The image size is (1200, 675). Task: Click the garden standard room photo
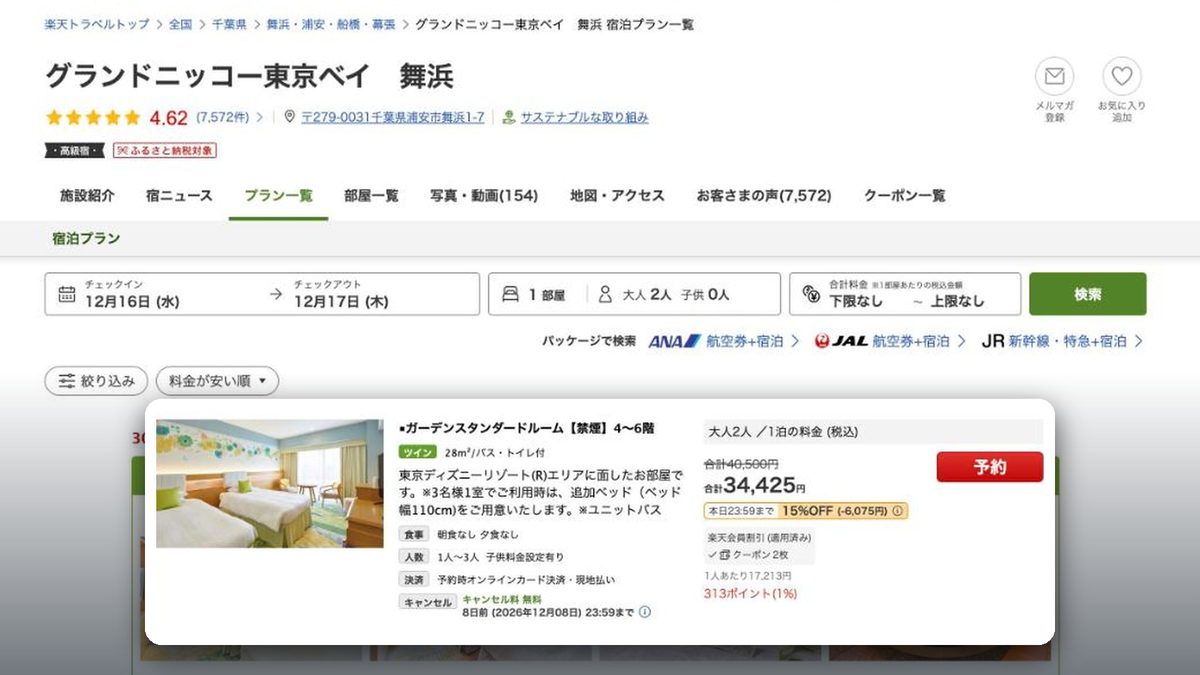tap(269, 483)
